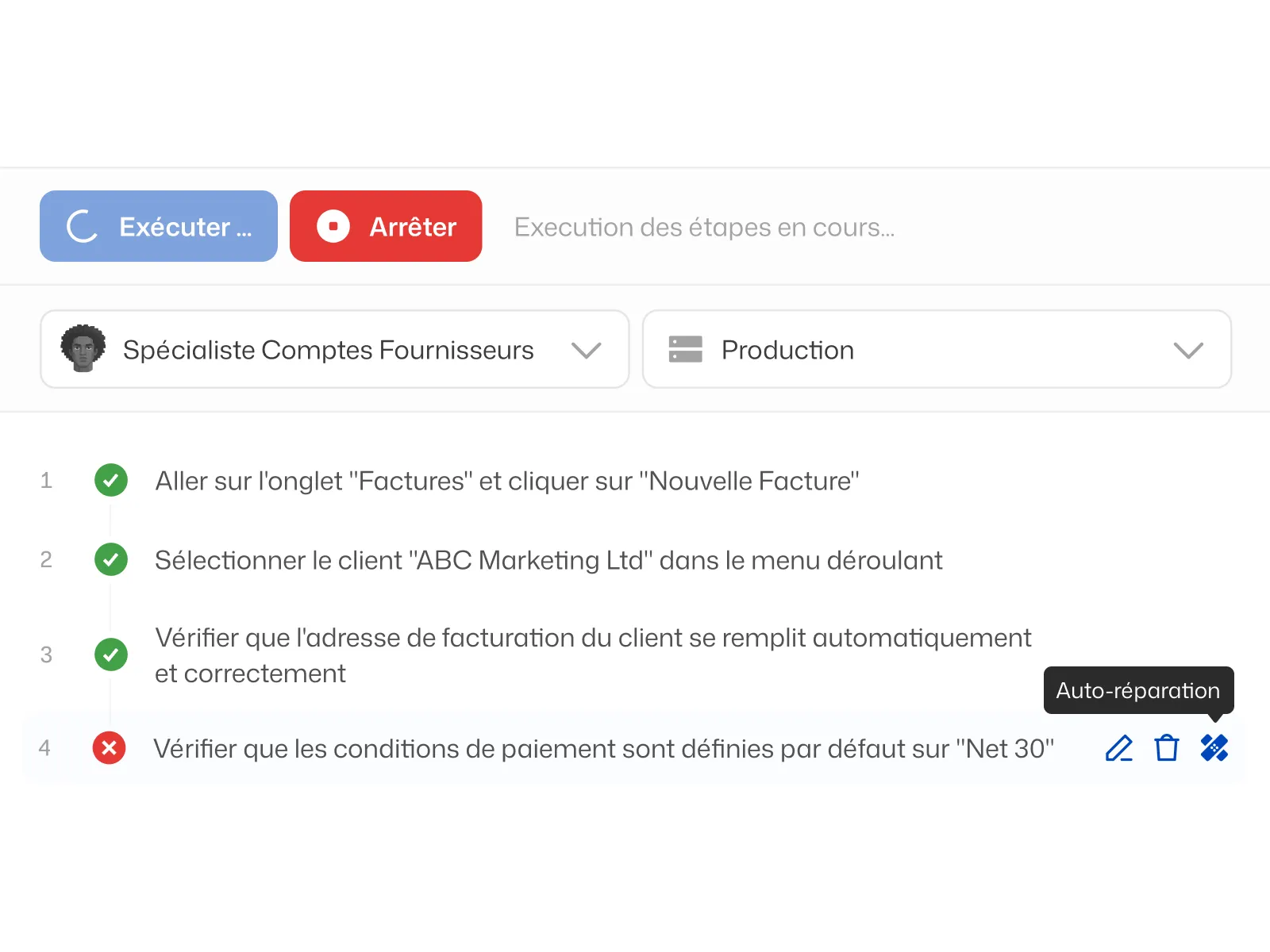
Task: Click the stop square inside the Arrêter button
Action: coord(333,226)
